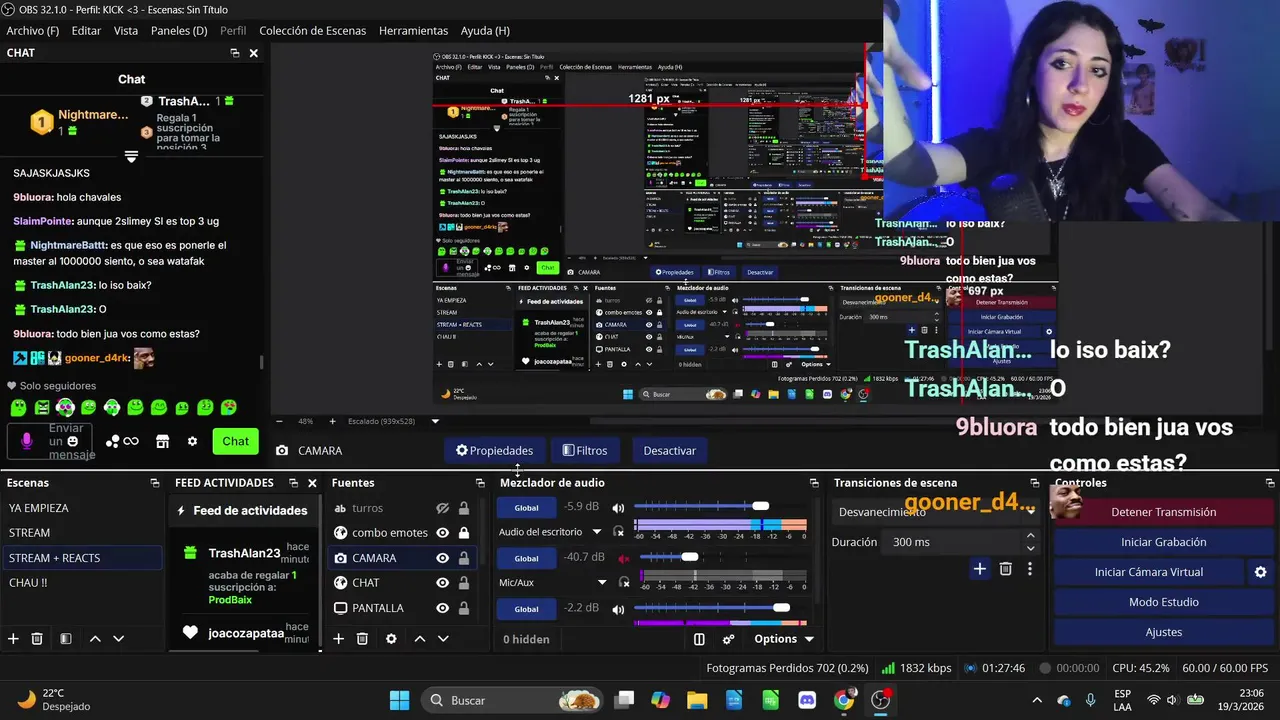Screen dimensions: 1280x720
Task: Hide the combo emotes source
Action: click(443, 533)
